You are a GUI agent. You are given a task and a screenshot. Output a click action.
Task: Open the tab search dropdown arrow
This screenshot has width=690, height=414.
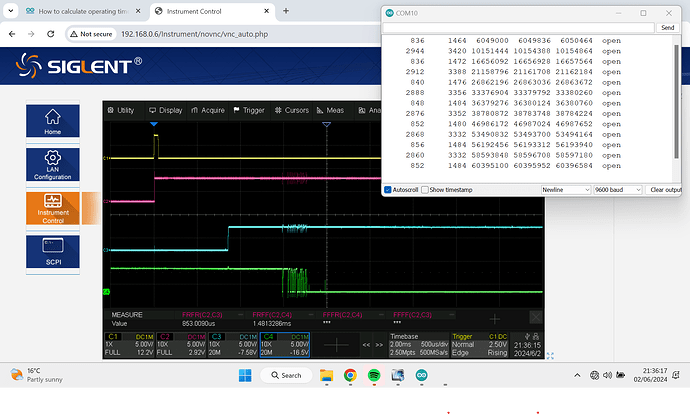(x=11, y=11)
